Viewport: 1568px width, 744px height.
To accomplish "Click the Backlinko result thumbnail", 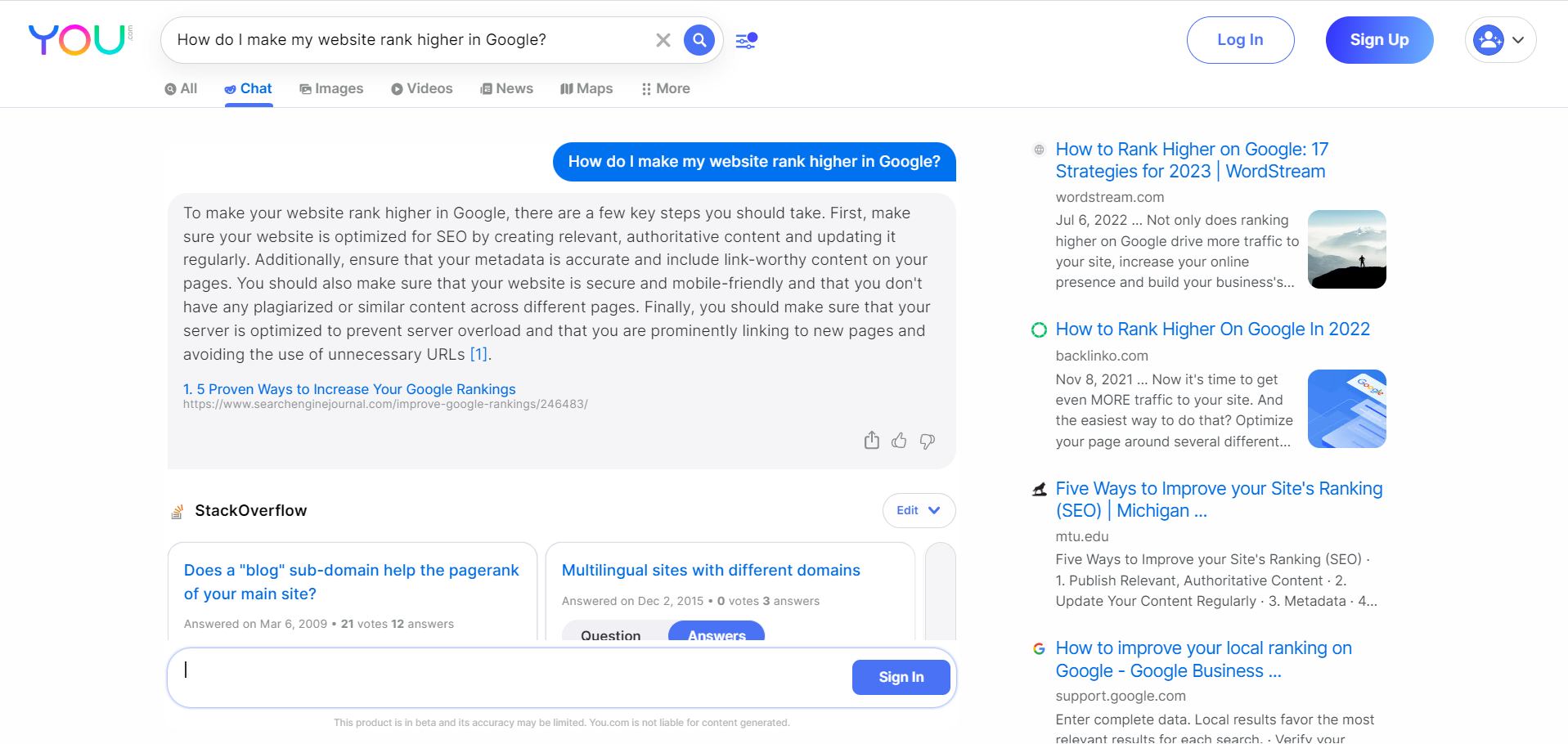I will [x=1346, y=409].
